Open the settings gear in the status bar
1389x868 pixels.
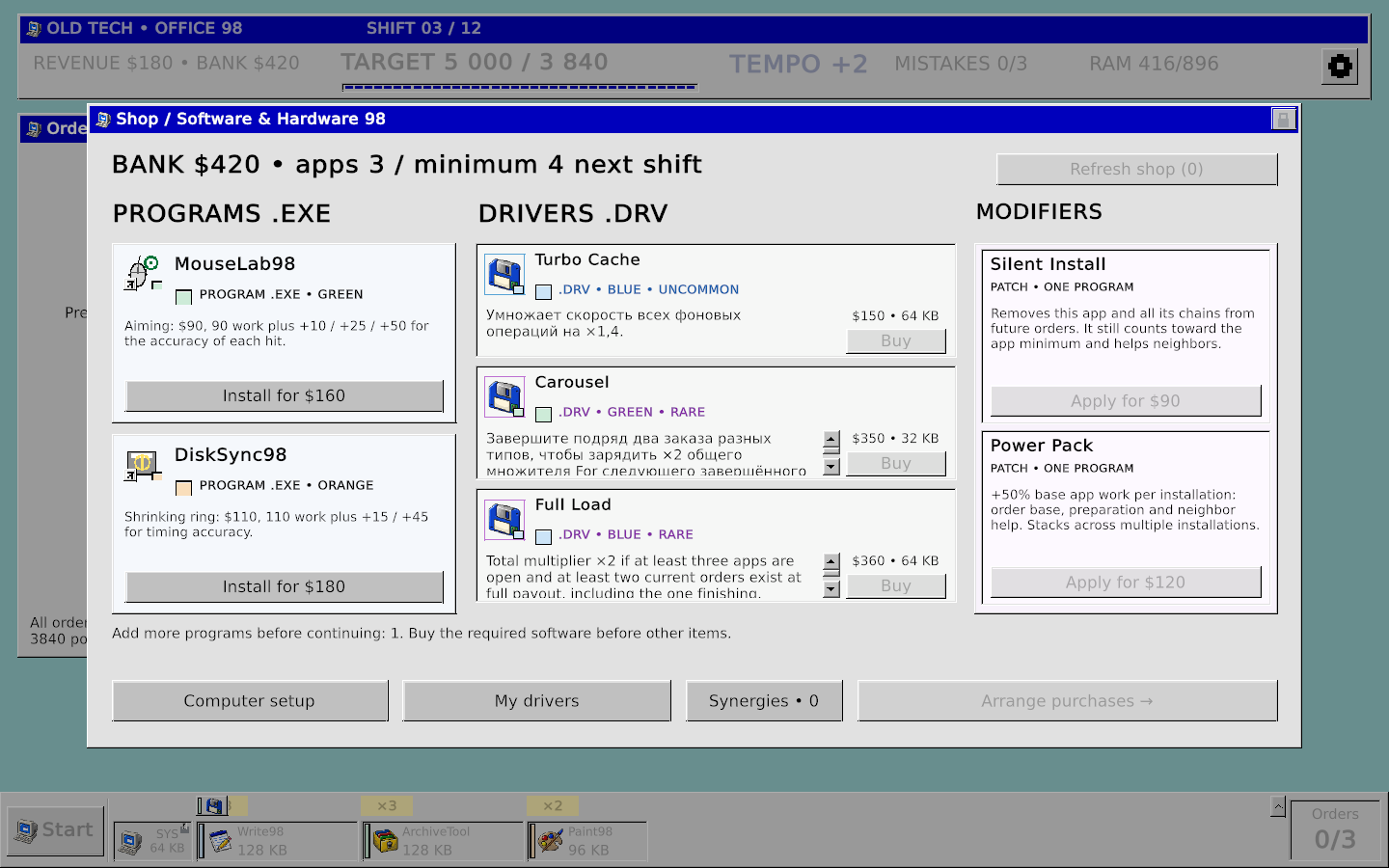click(x=1340, y=67)
